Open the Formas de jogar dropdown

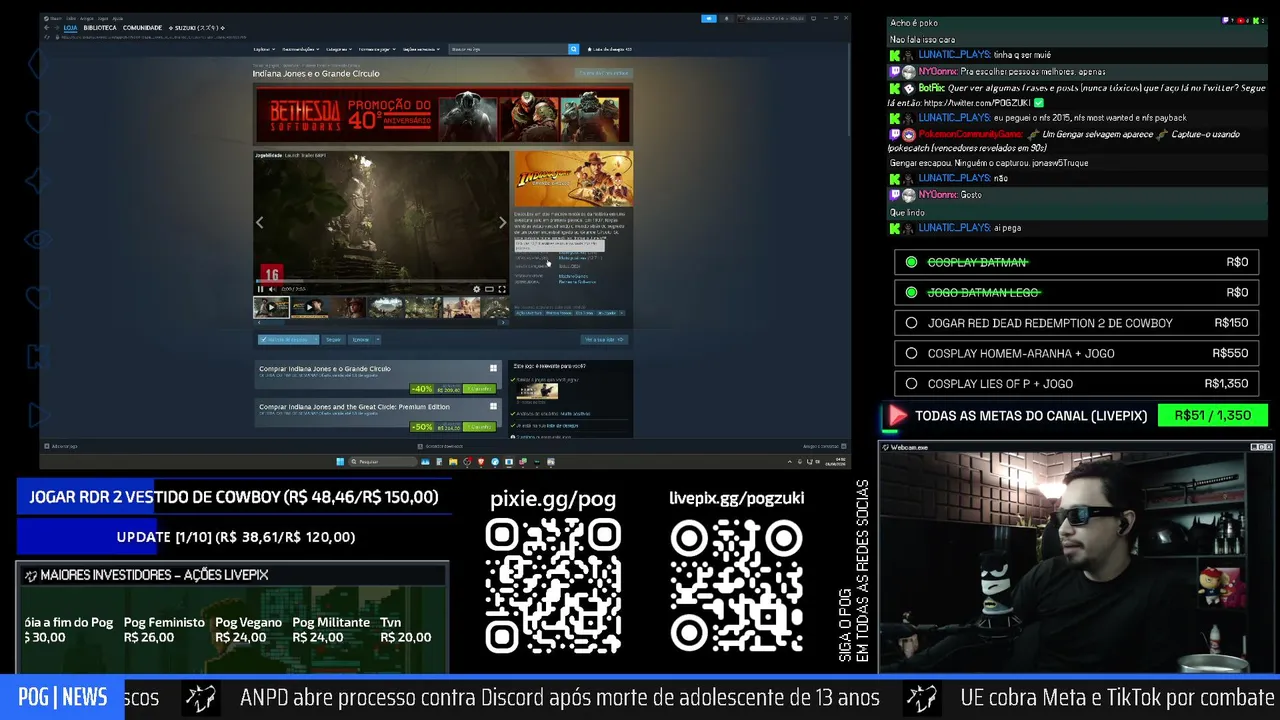click(x=376, y=49)
